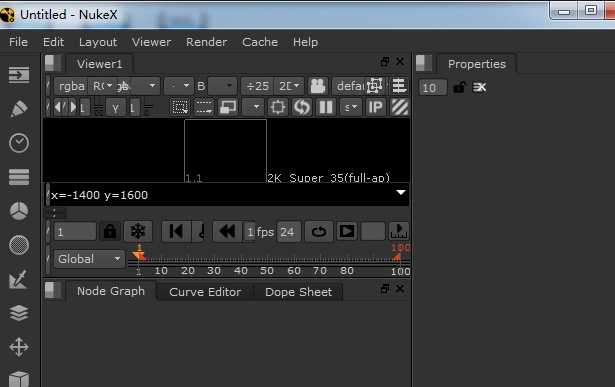Select the Viewer1 tab
This screenshot has width=615, height=387.
tap(100, 64)
